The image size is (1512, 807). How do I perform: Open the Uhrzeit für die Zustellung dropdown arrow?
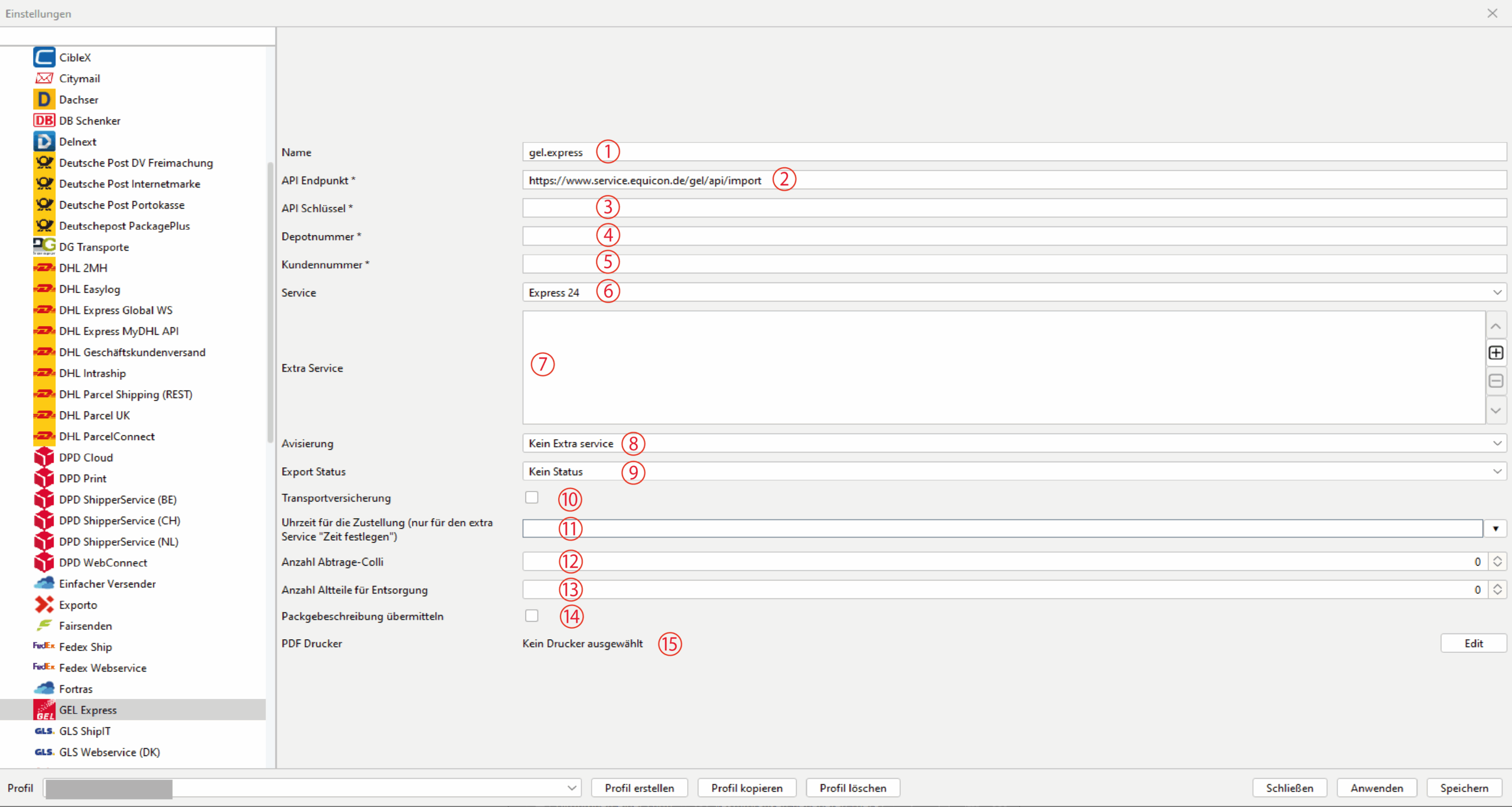[x=1495, y=529]
